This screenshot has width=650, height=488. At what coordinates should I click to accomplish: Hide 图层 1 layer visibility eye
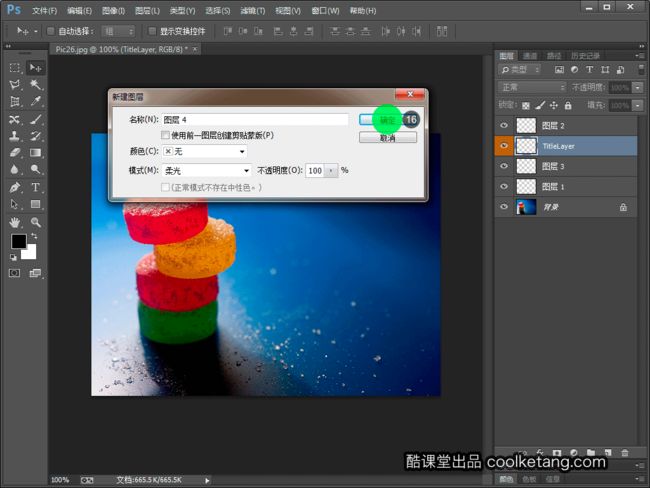point(504,186)
